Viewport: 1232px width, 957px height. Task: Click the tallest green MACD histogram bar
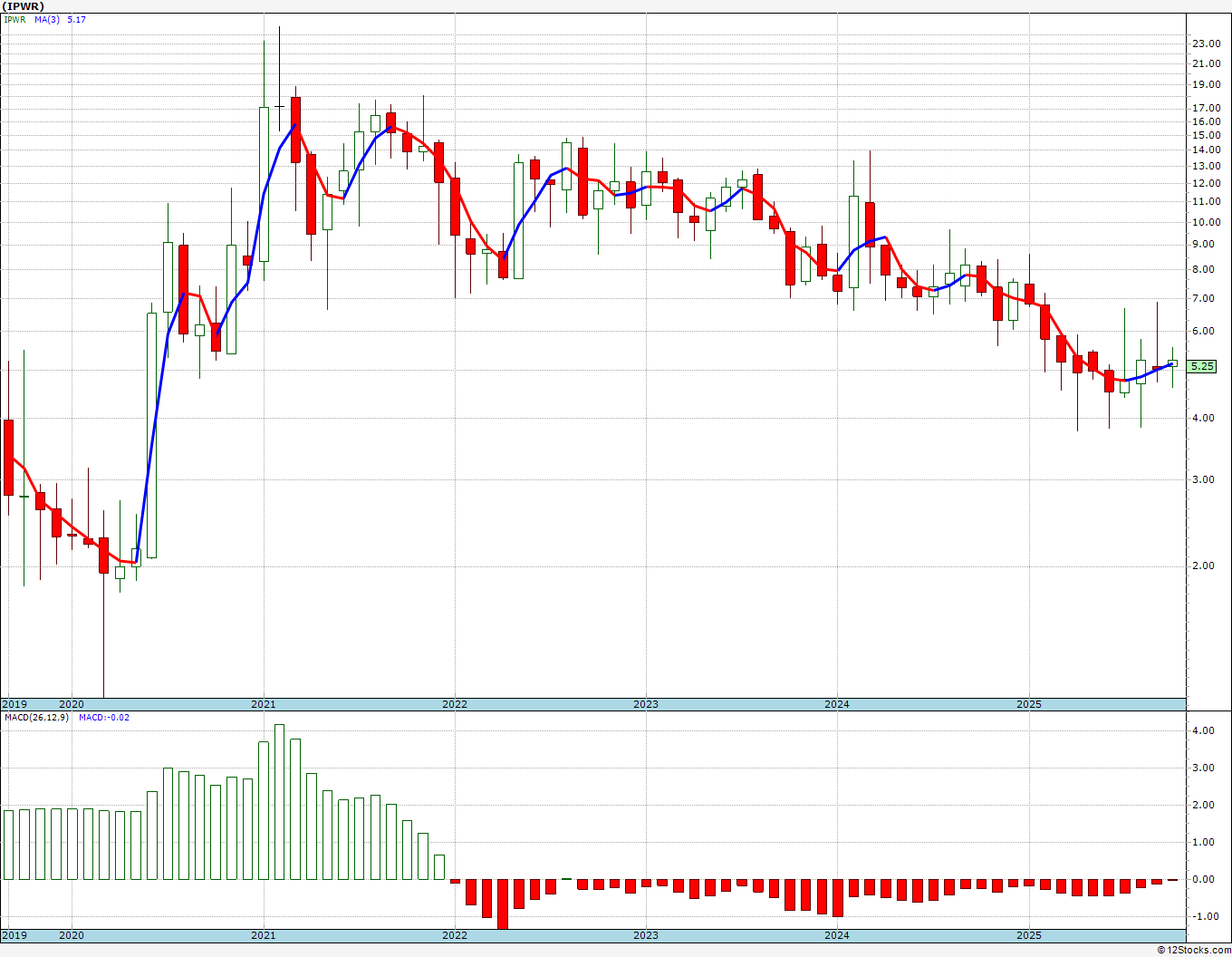click(x=279, y=802)
